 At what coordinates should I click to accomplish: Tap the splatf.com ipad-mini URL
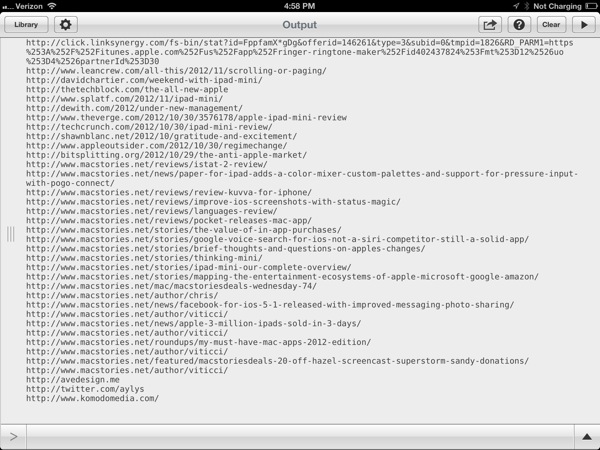pos(124,99)
